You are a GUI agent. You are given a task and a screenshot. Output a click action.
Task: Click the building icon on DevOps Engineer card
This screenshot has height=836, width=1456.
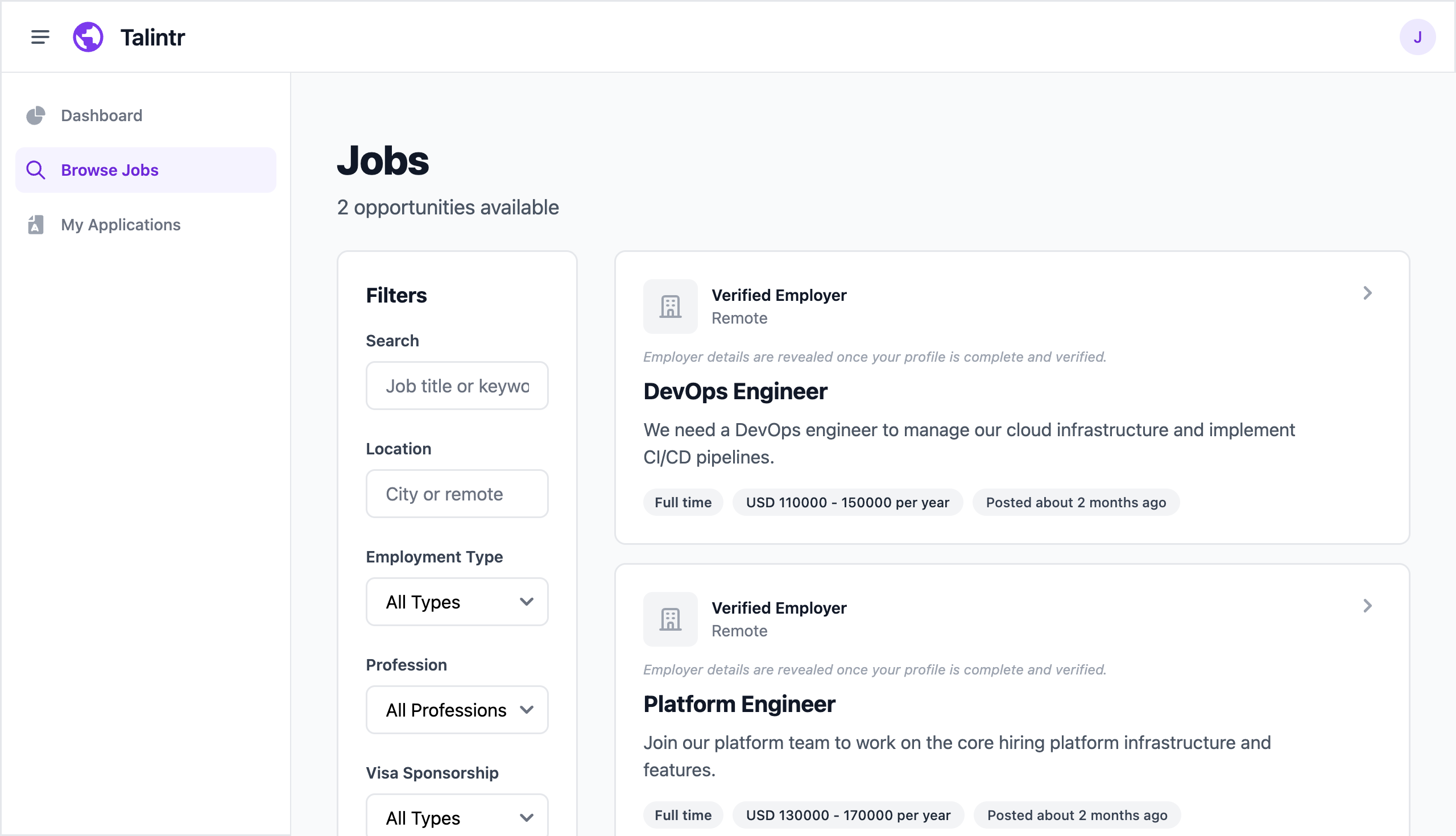(x=670, y=307)
